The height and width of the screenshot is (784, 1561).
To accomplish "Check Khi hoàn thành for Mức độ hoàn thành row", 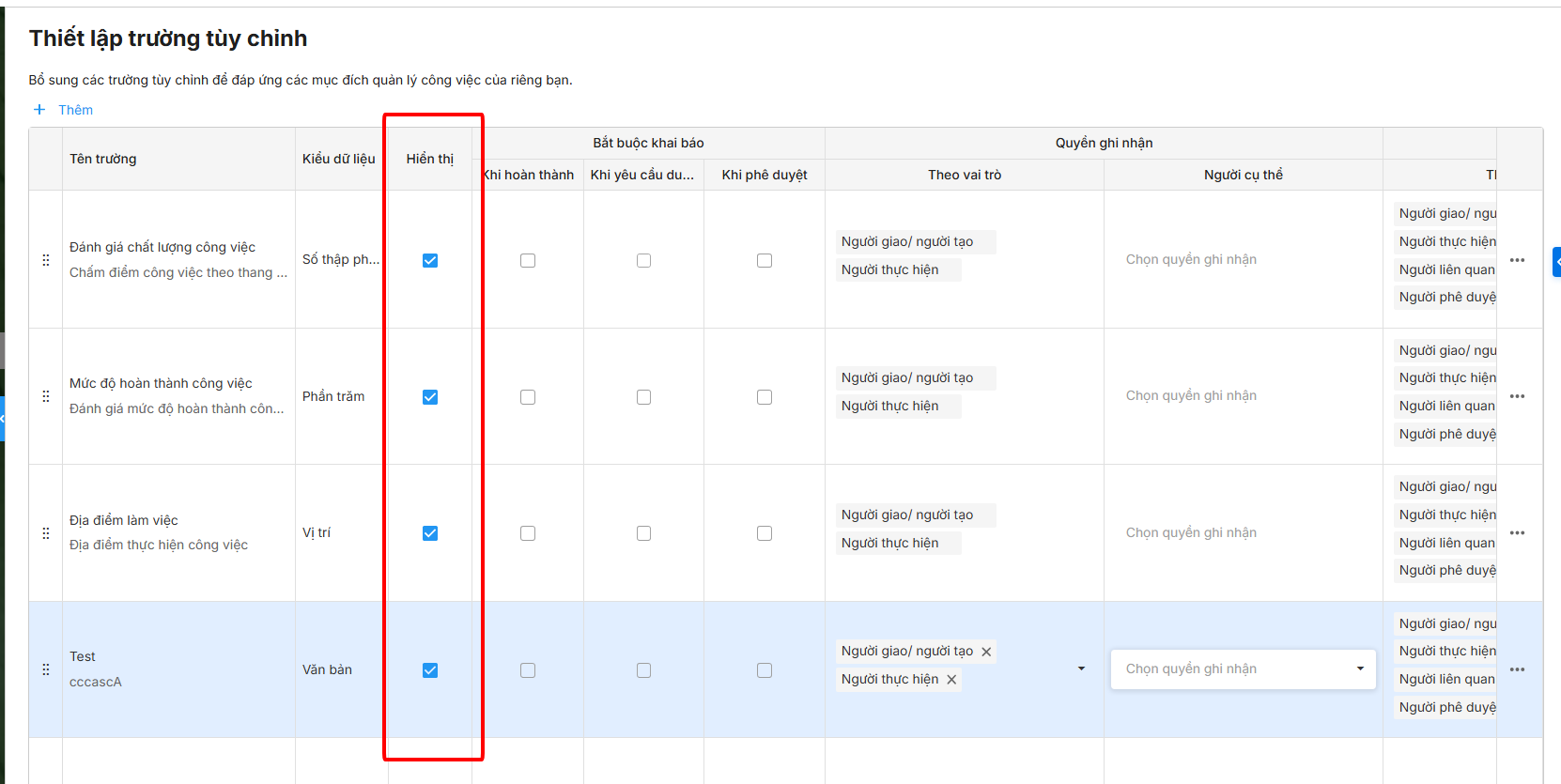I will [528, 397].
